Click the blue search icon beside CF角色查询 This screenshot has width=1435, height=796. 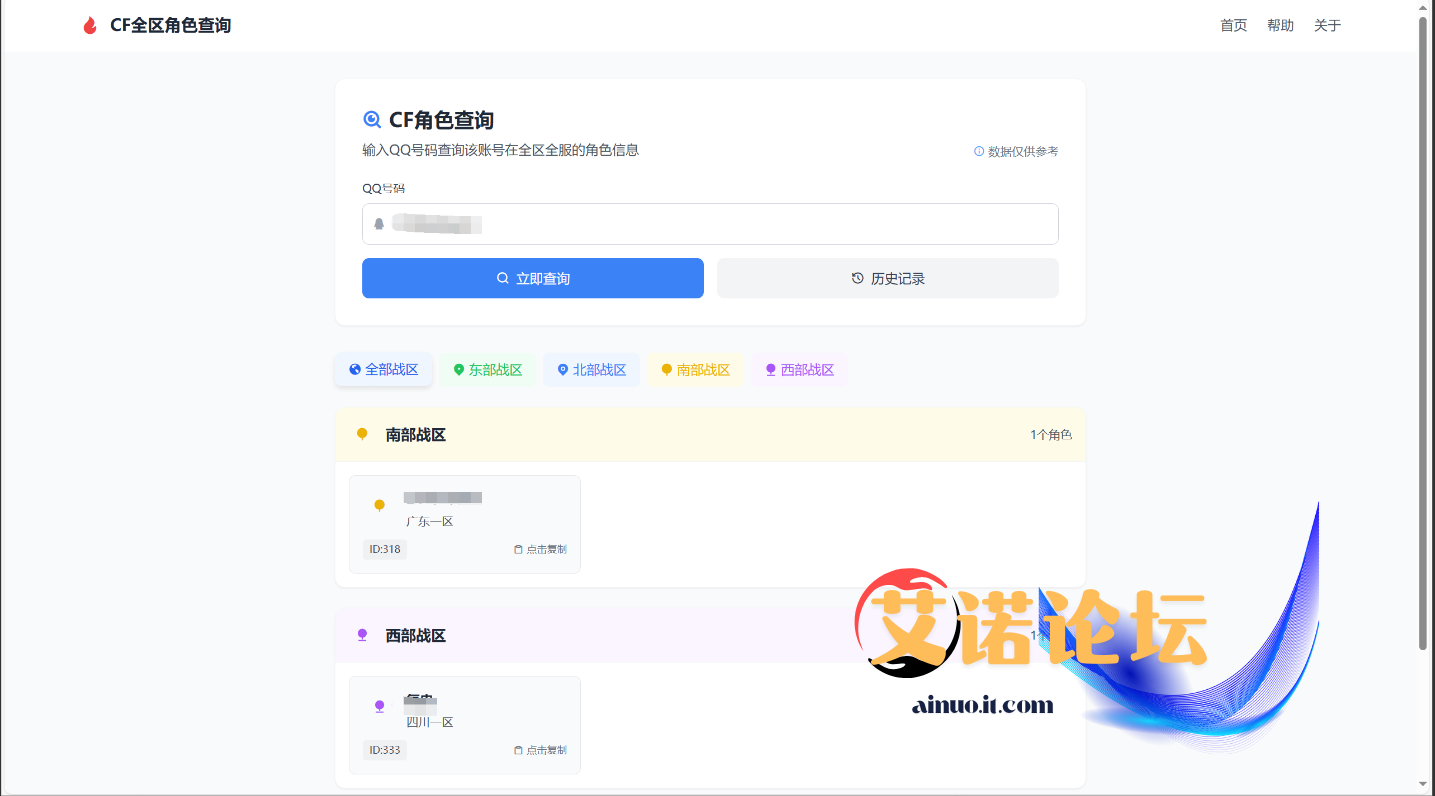tap(372, 120)
